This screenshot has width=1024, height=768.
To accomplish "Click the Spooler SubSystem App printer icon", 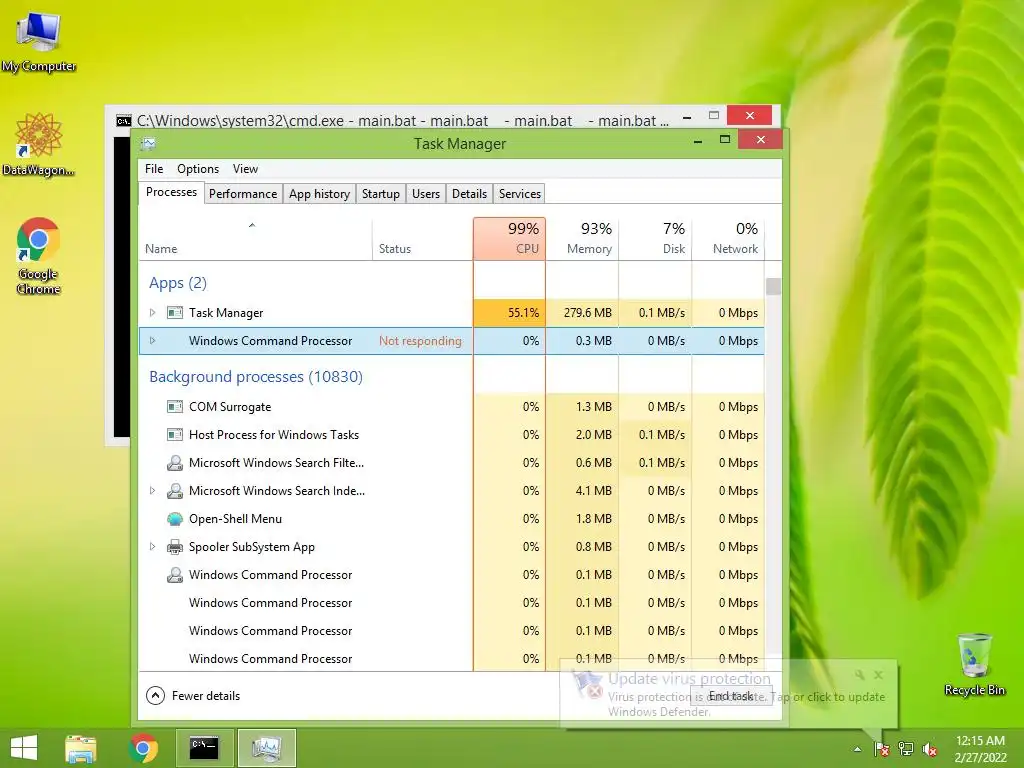I will pyautogui.click(x=174, y=547).
